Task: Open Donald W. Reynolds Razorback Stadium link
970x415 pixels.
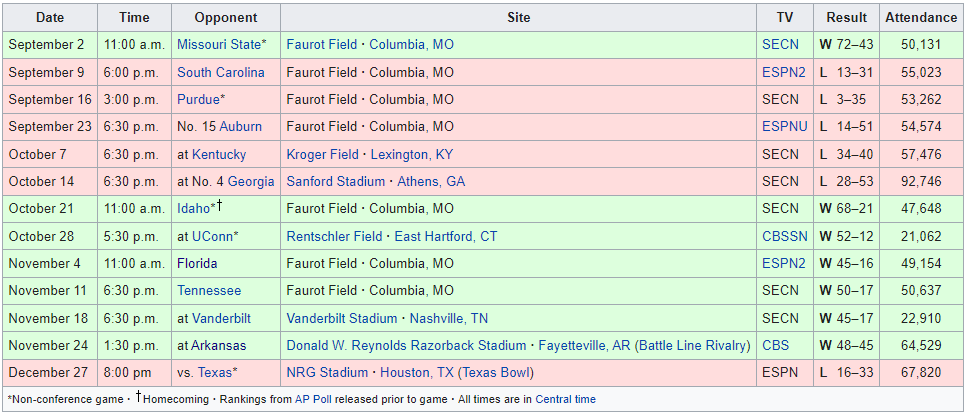Action: click(406, 345)
